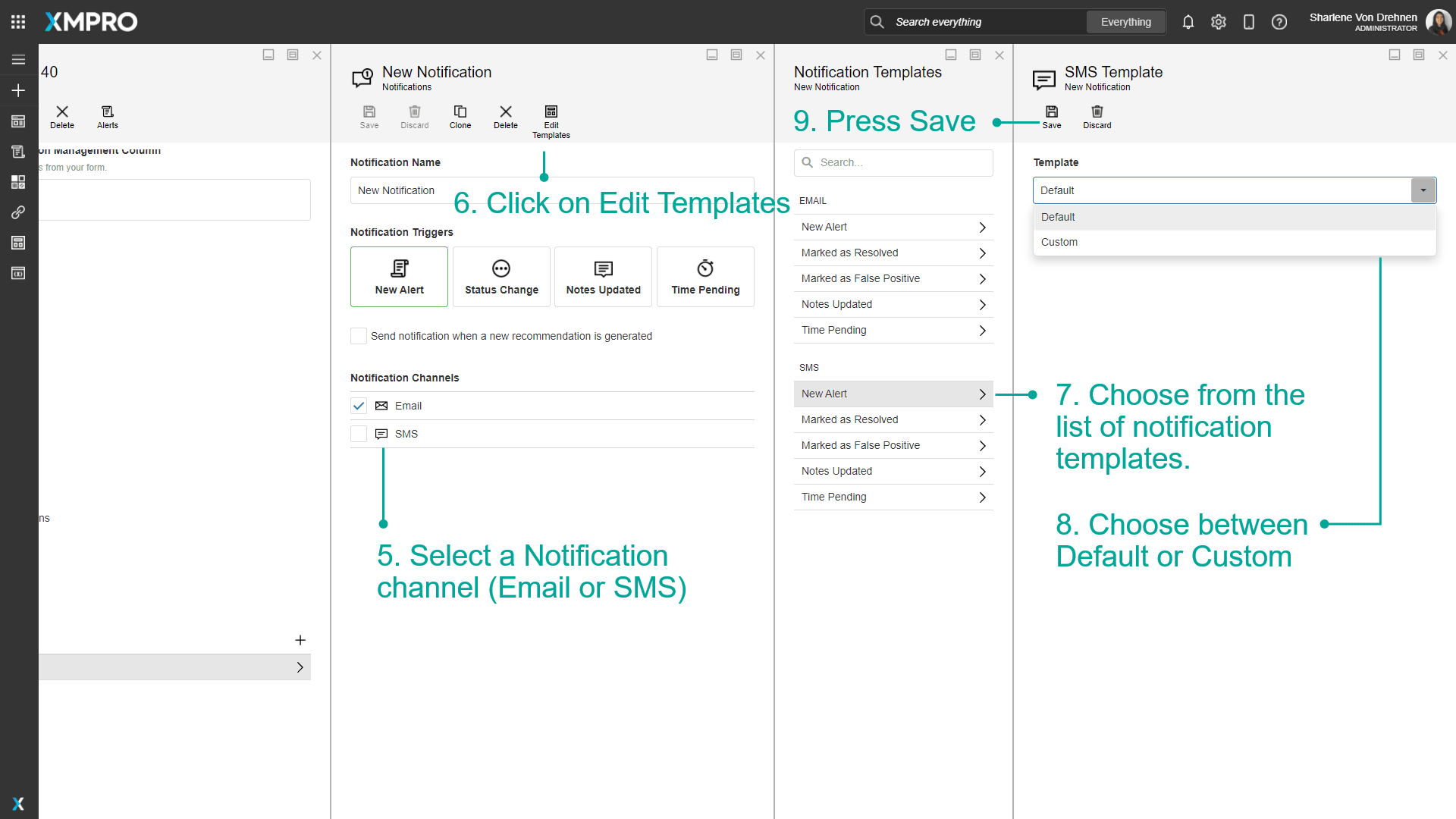Image resolution: width=1456 pixels, height=819 pixels.
Task: Open the Everything search scope dropdown
Action: click(x=1125, y=22)
